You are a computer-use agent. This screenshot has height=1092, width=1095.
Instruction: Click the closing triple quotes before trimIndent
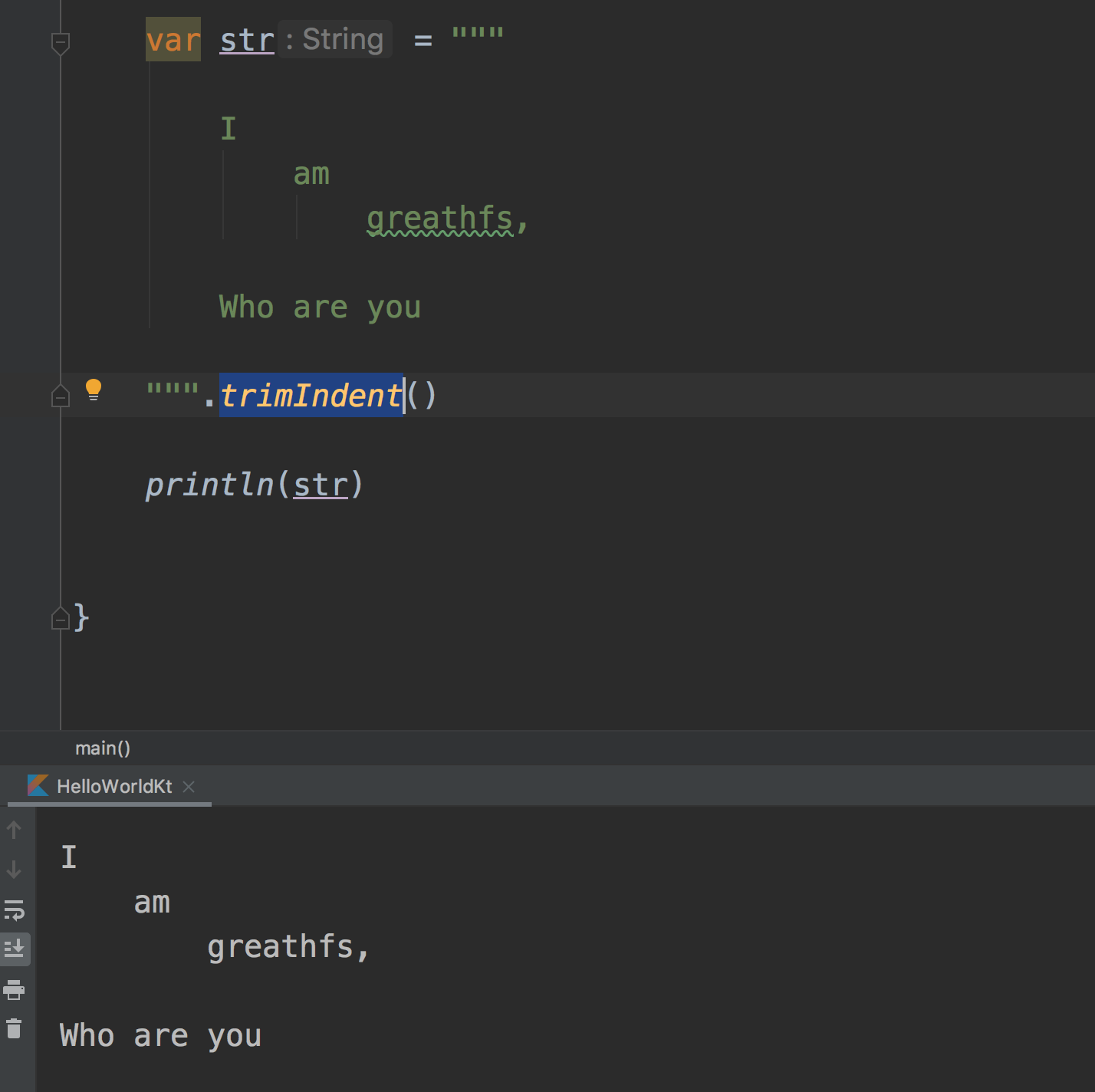(173, 390)
